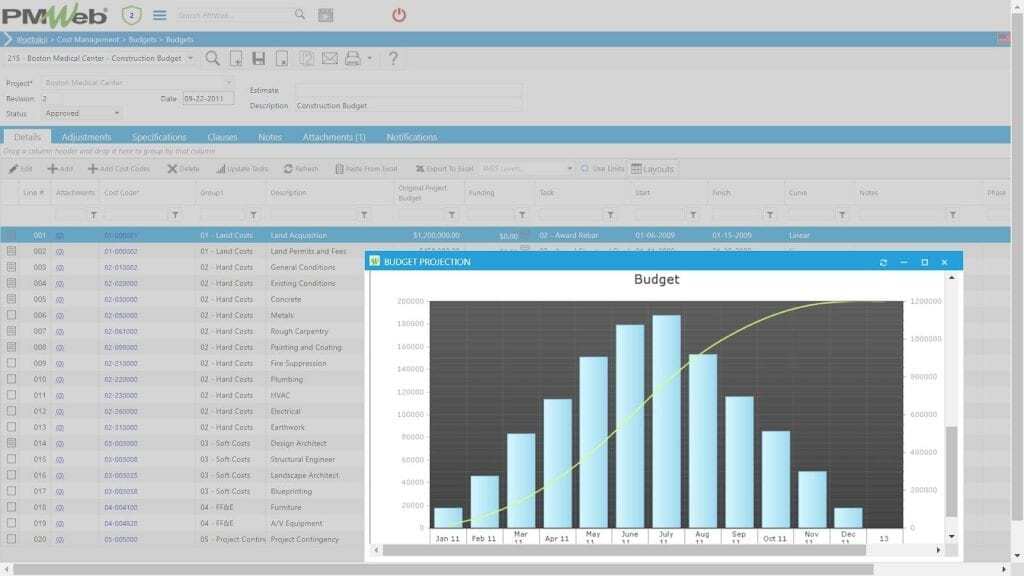
Task: Expand the Status dropdown showing Approved
Action: click(x=116, y=113)
